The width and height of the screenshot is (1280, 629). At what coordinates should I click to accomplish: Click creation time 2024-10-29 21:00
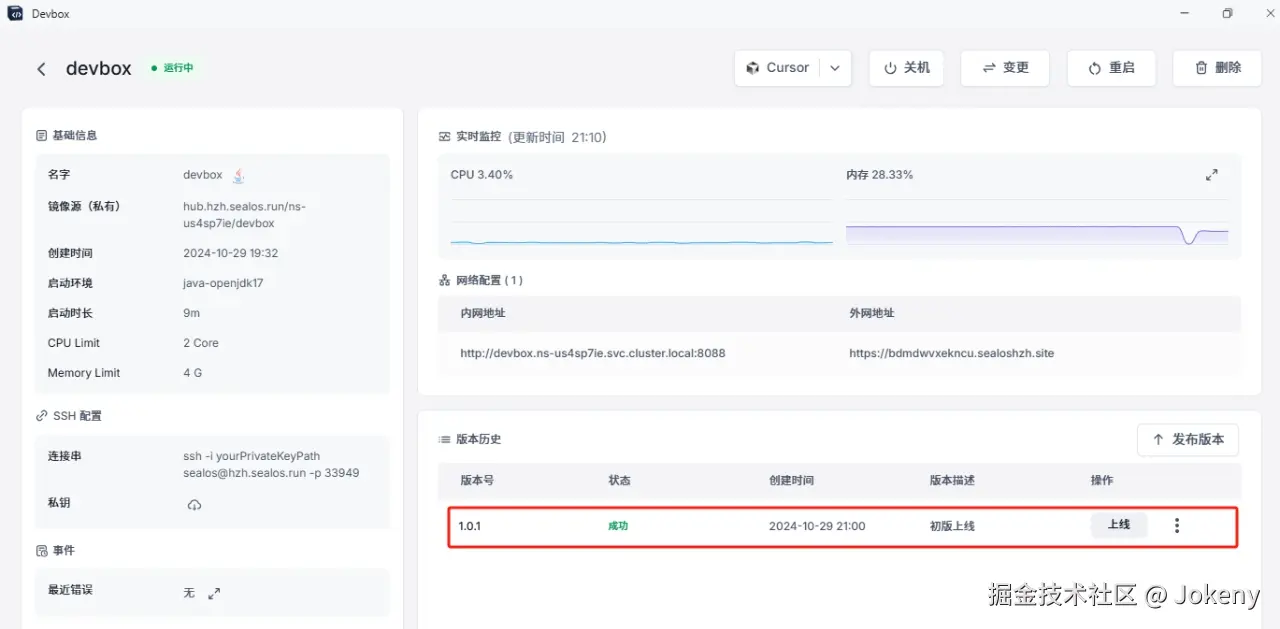(817, 526)
